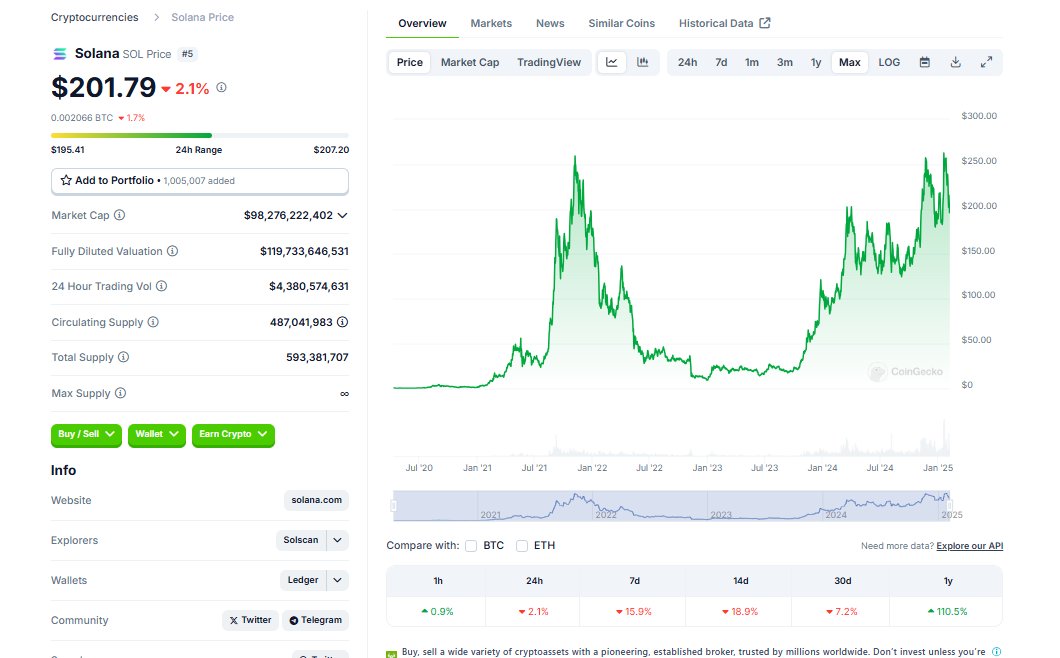The image size is (1060, 658).
Task: Open 24 Hour Trading Vol info icon
Action: point(162,286)
